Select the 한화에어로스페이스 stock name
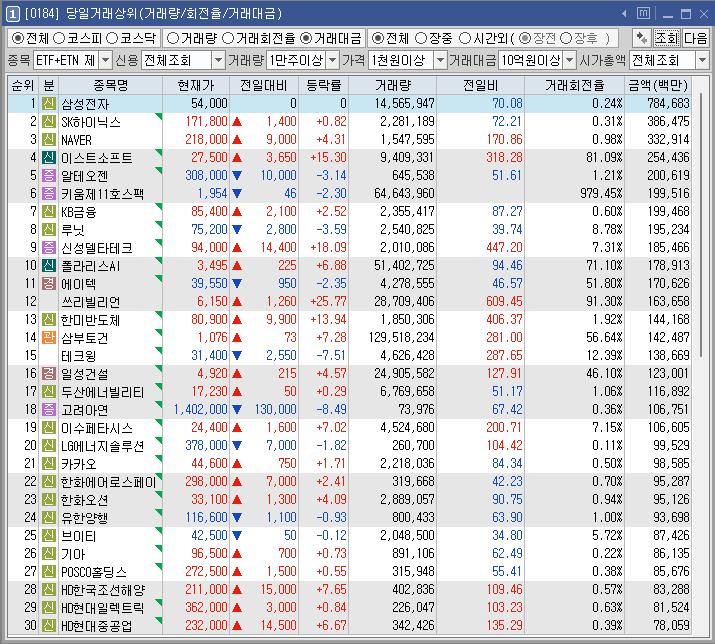 (109, 482)
